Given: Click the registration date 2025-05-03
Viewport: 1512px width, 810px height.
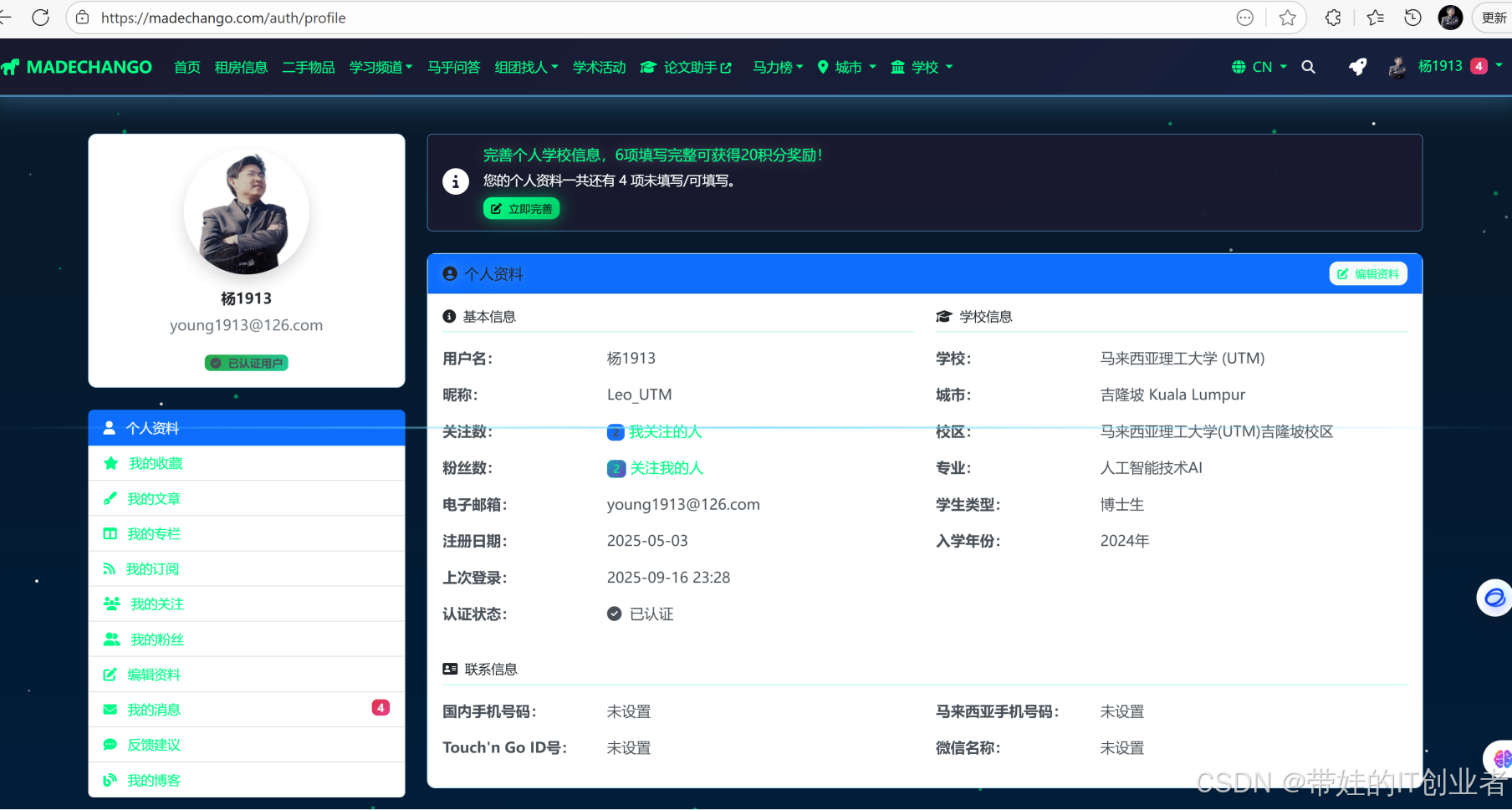Looking at the screenshot, I should [647, 541].
